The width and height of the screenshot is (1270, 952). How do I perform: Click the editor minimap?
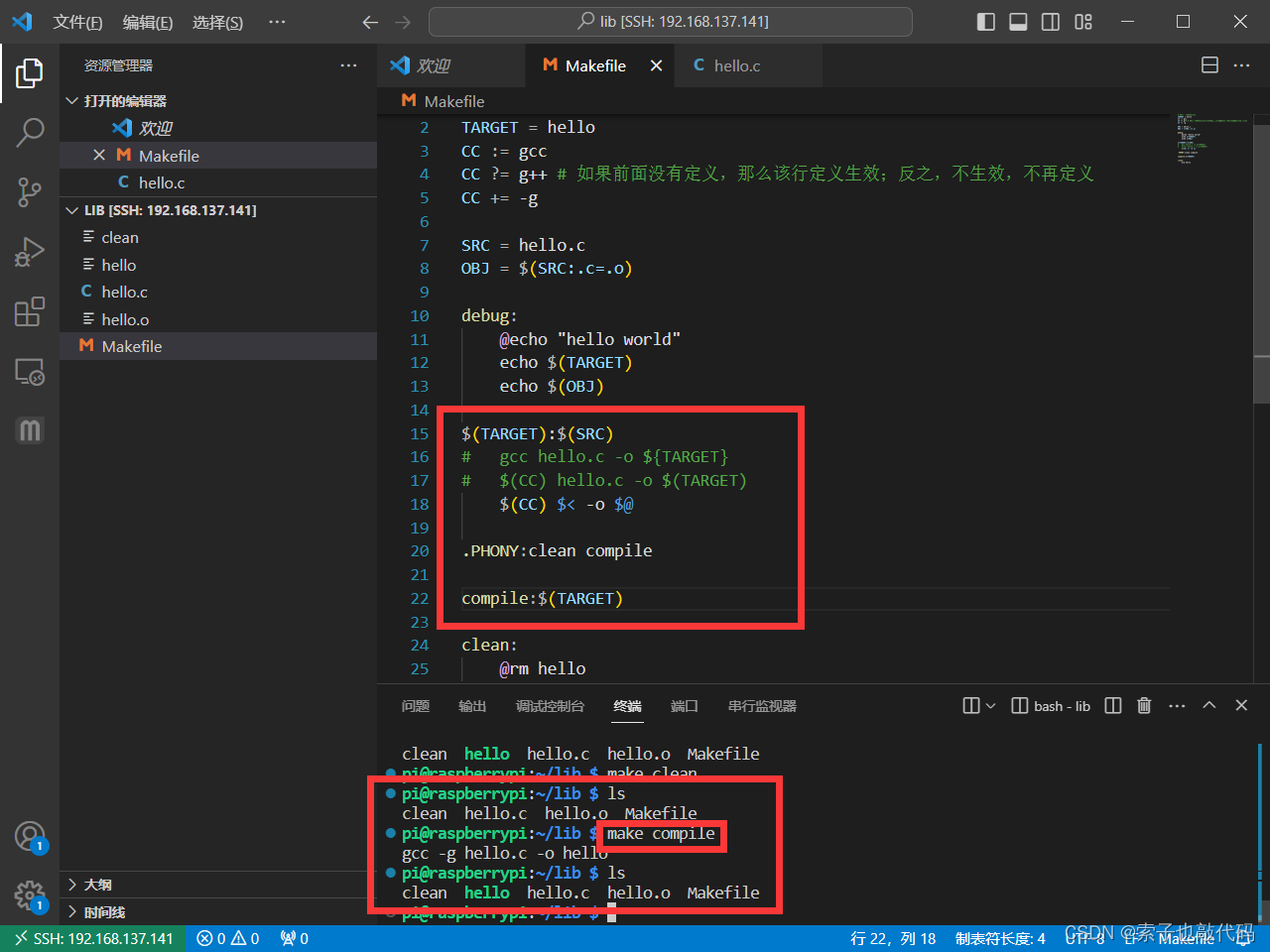[x=1210, y=139]
